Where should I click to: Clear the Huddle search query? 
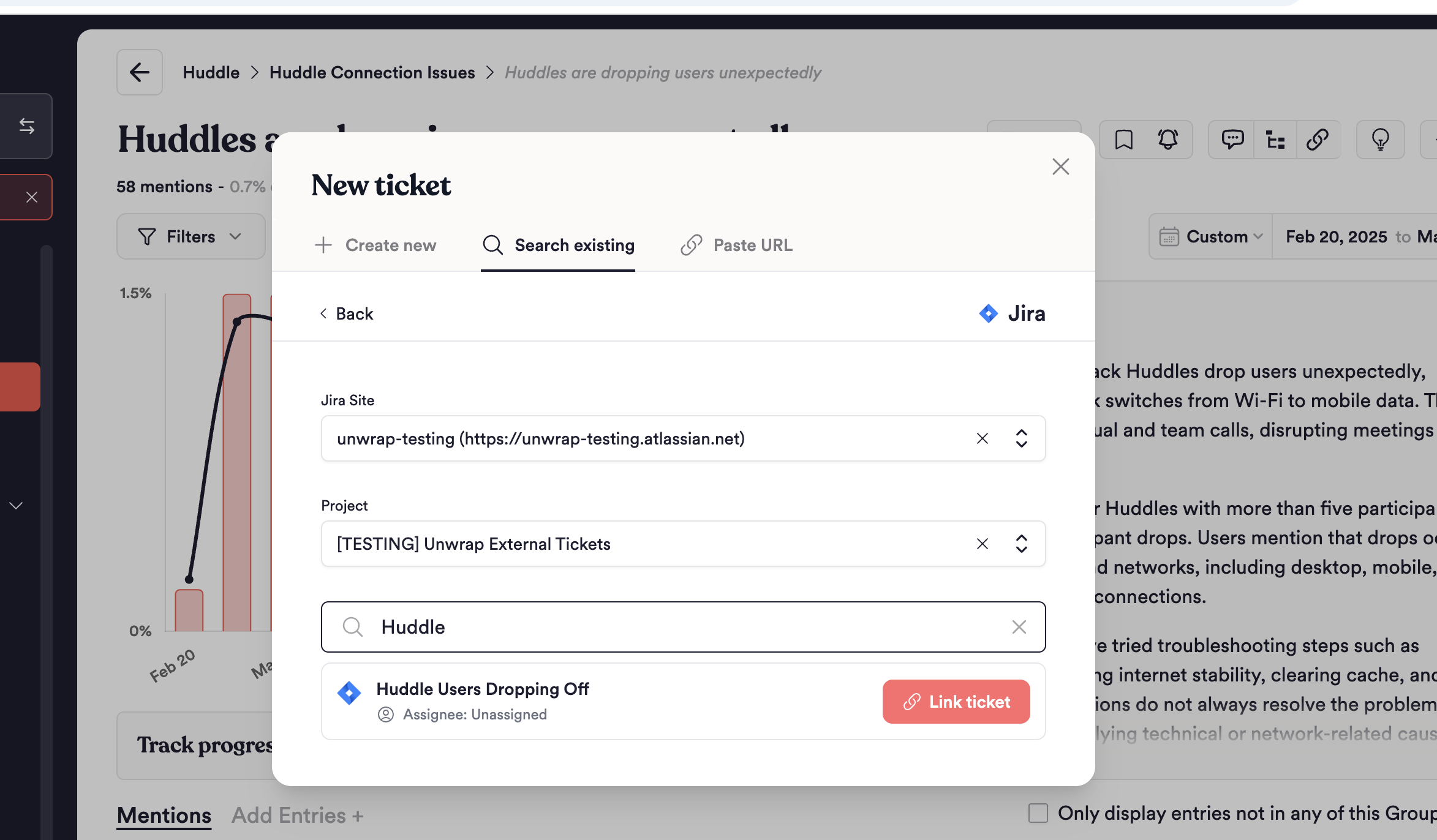(x=1019, y=626)
